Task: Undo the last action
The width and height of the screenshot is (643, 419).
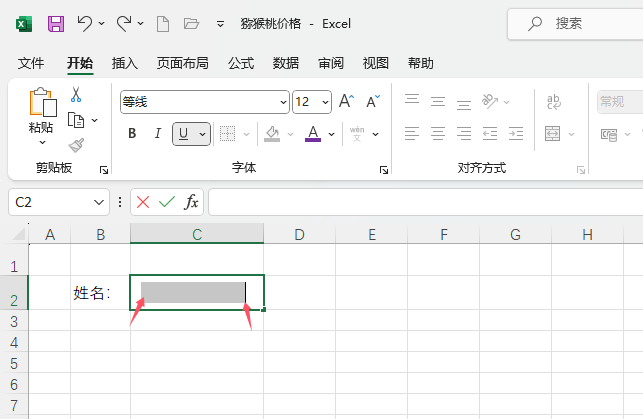Action: tap(84, 23)
